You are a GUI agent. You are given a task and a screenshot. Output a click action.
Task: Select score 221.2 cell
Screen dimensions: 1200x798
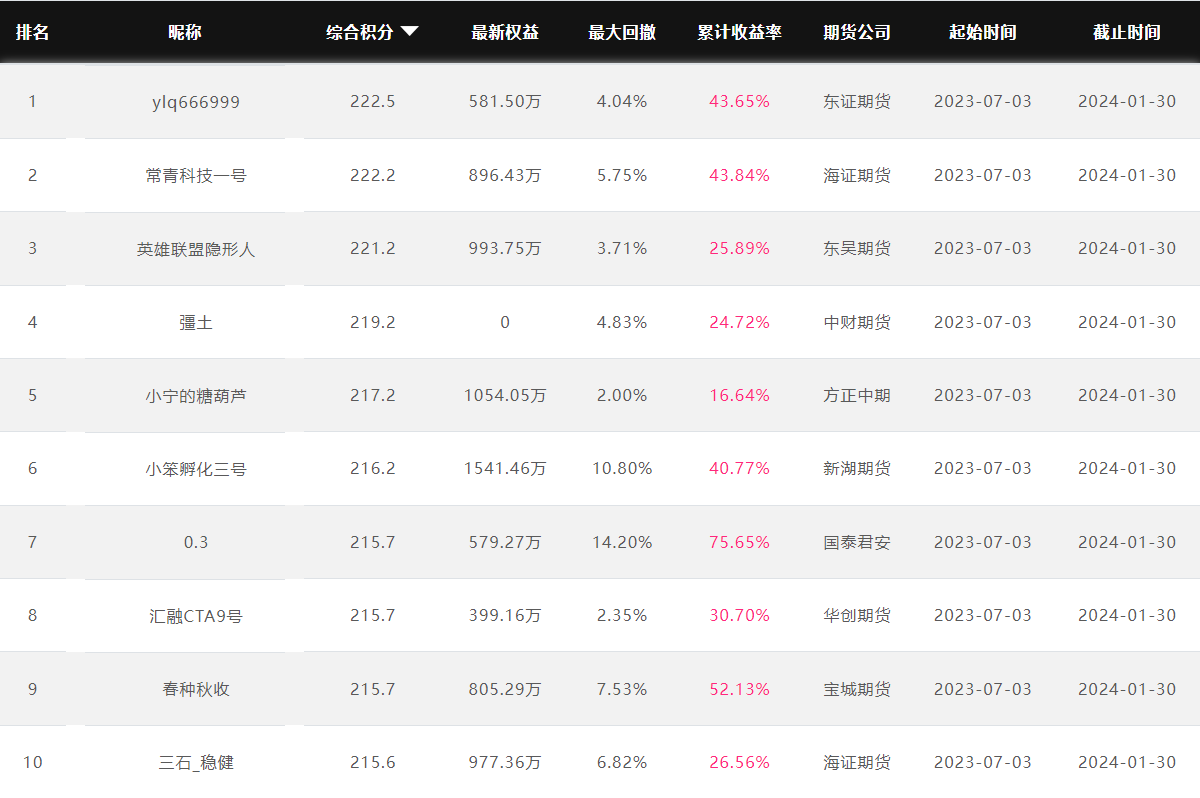pyautogui.click(x=373, y=248)
